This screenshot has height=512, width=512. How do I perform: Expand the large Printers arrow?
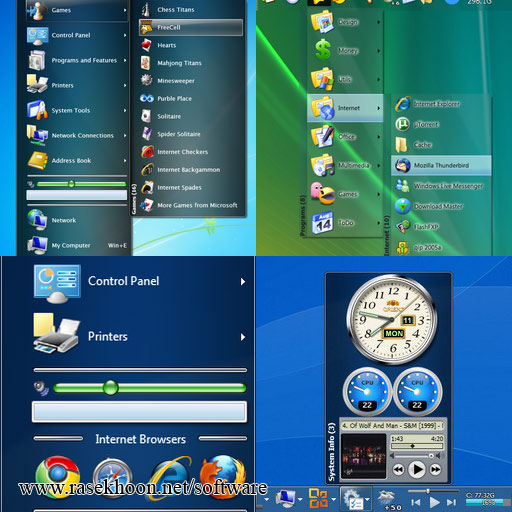[x=243, y=337]
